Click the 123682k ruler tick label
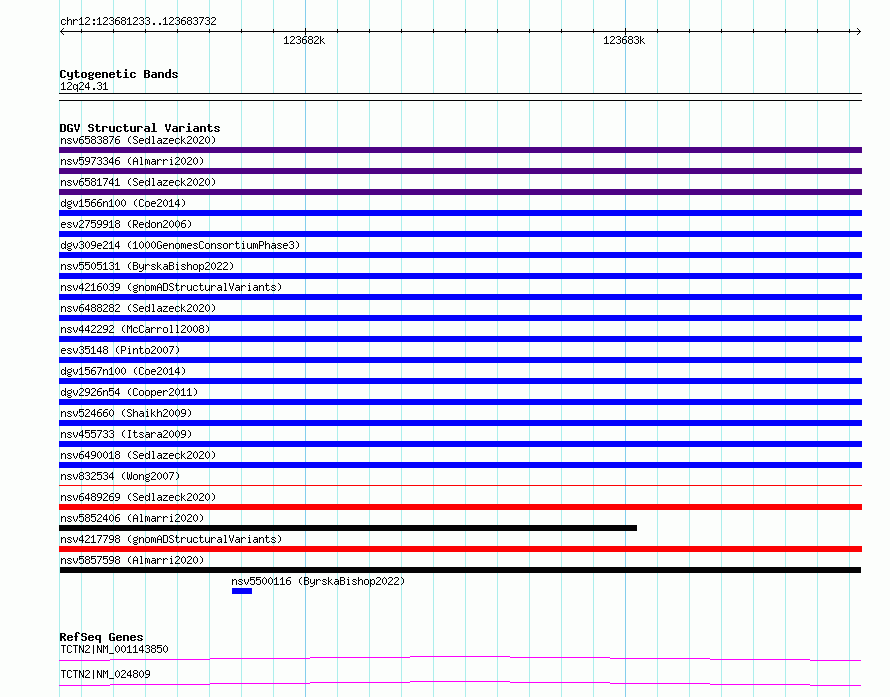 tap(304, 40)
